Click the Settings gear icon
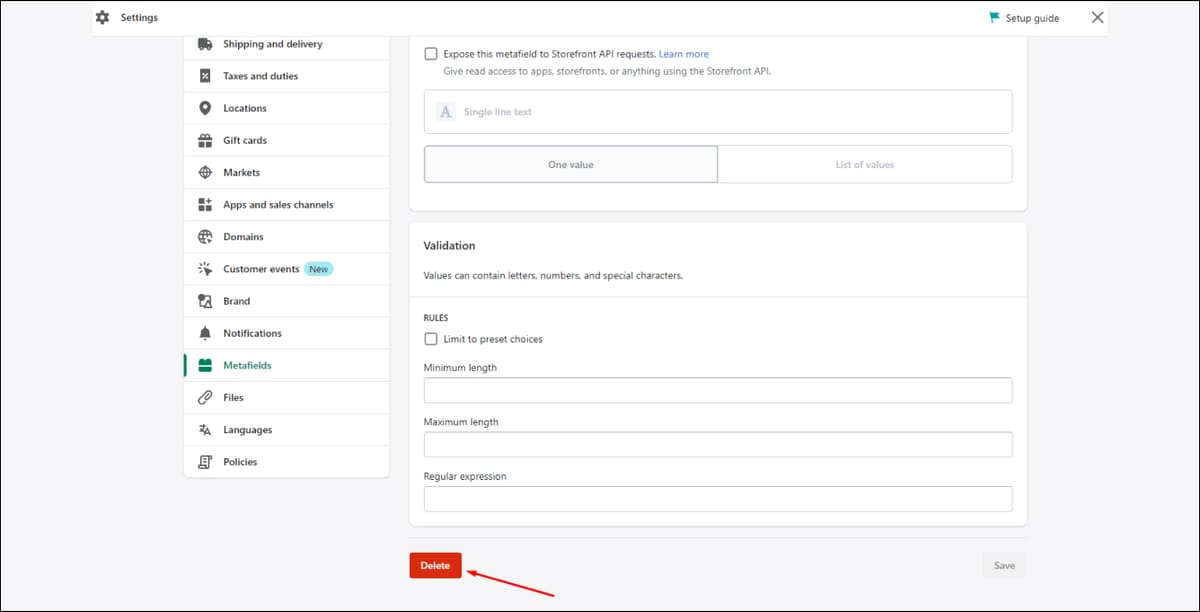The width and height of the screenshot is (1200, 612). pos(102,18)
